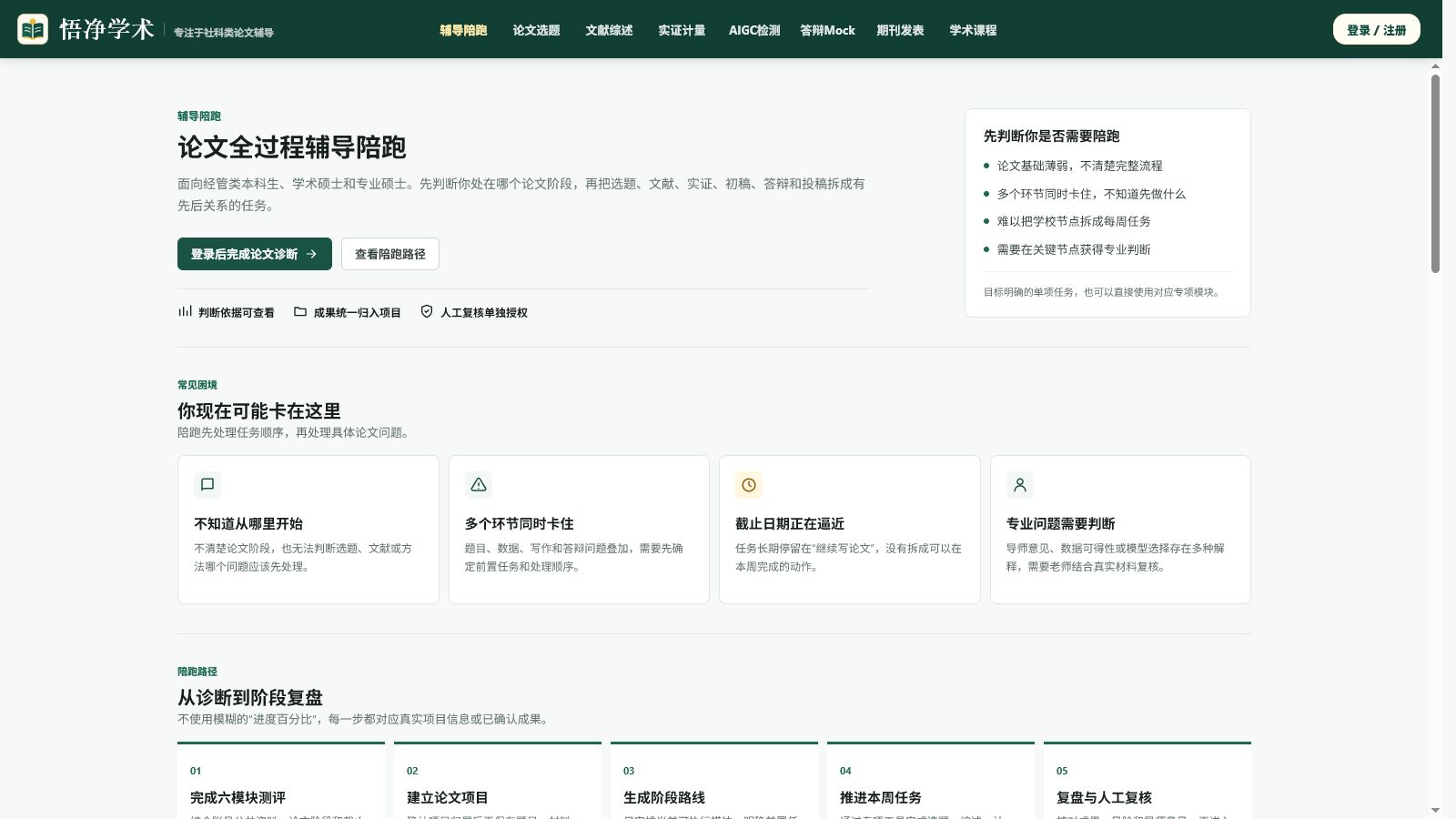
Task: Open the 论文选题 nav item
Action: pos(536,30)
